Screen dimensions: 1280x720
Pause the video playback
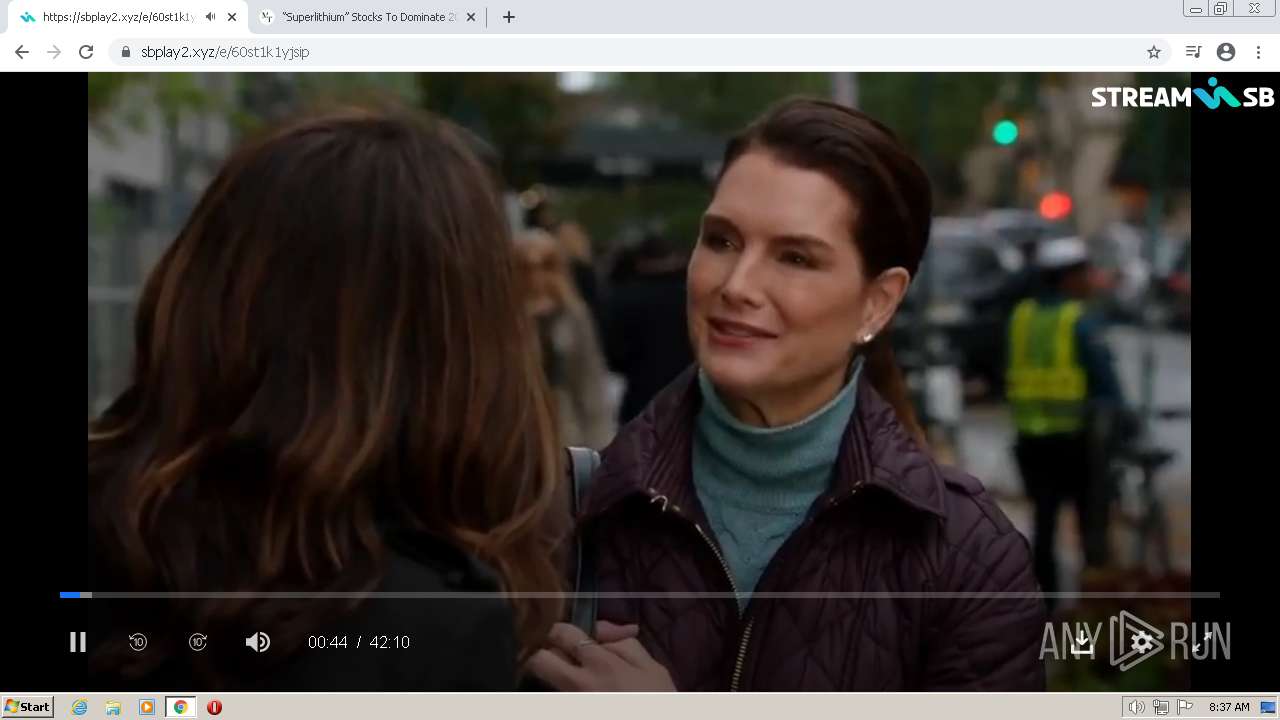click(77, 642)
